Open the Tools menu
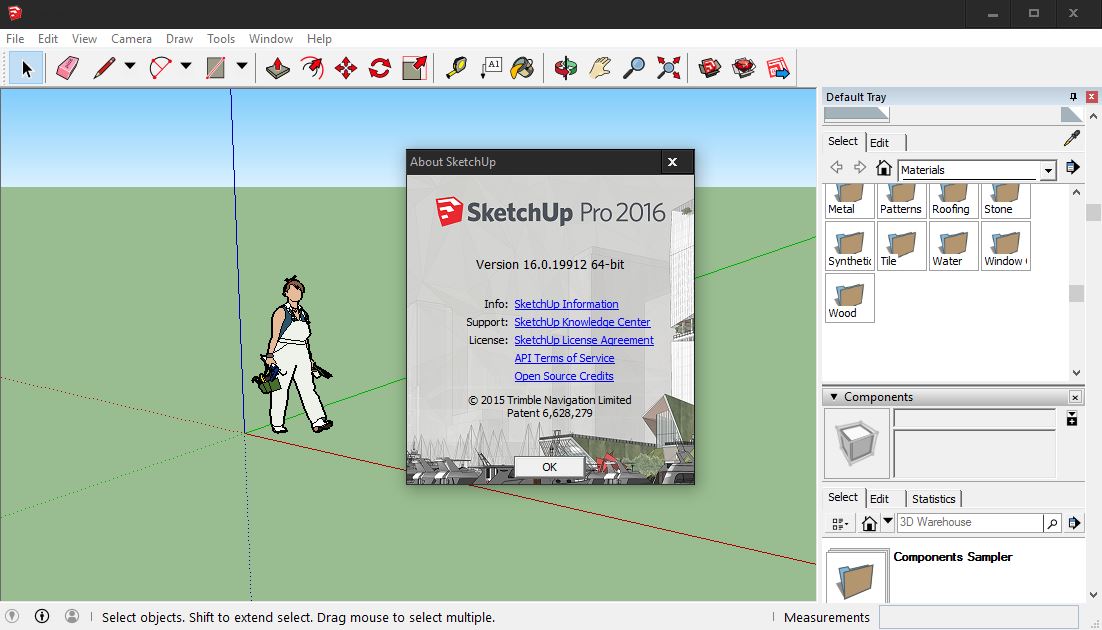The image size is (1102, 630). (x=221, y=39)
